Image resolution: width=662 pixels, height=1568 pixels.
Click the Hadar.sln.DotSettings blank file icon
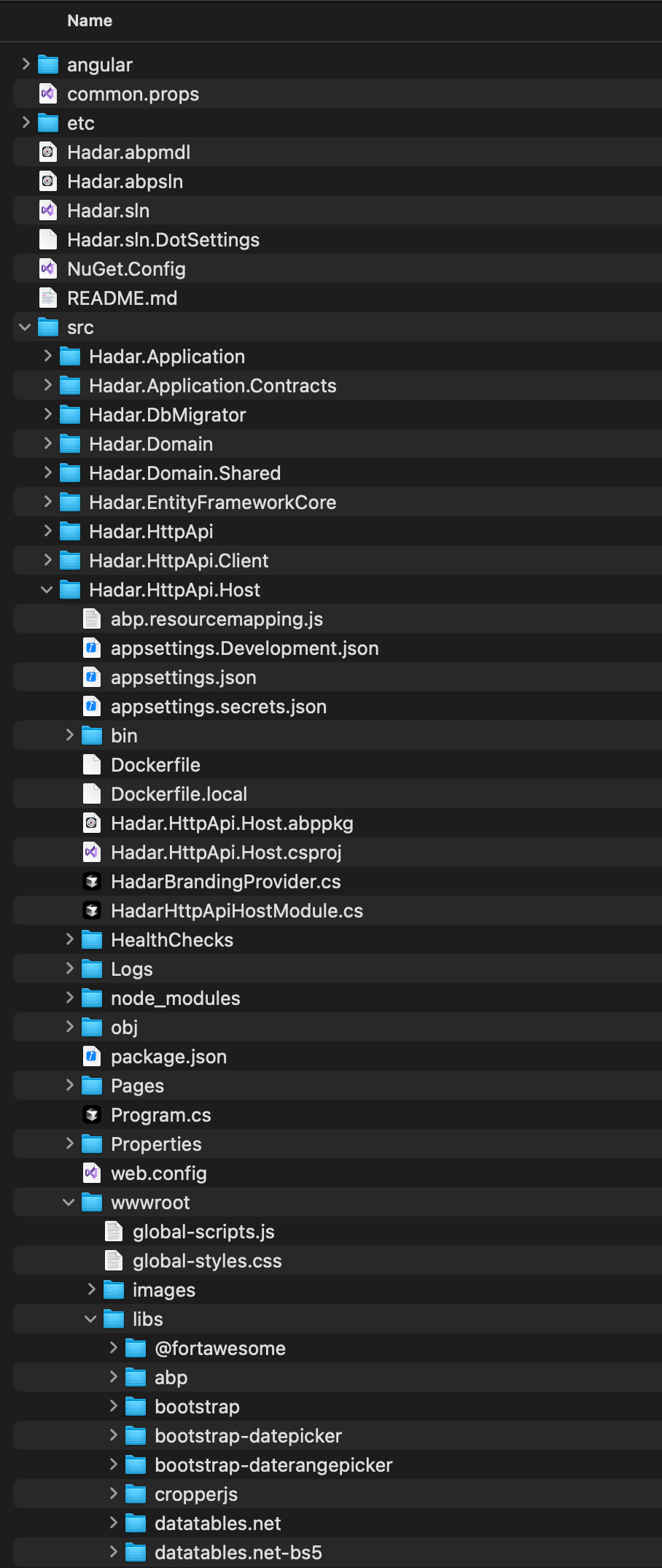click(48, 239)
